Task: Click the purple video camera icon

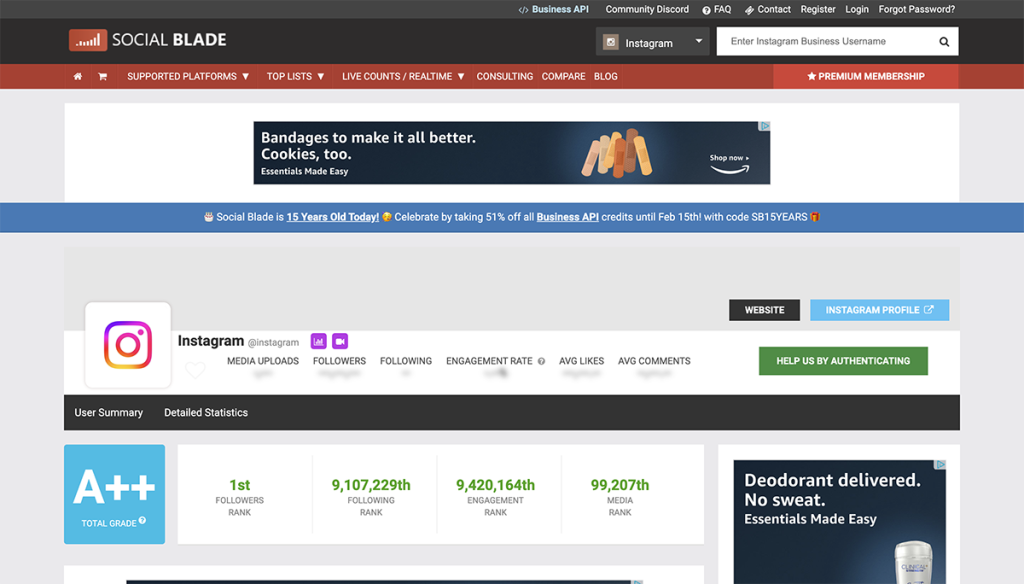Action: (342, 341)
